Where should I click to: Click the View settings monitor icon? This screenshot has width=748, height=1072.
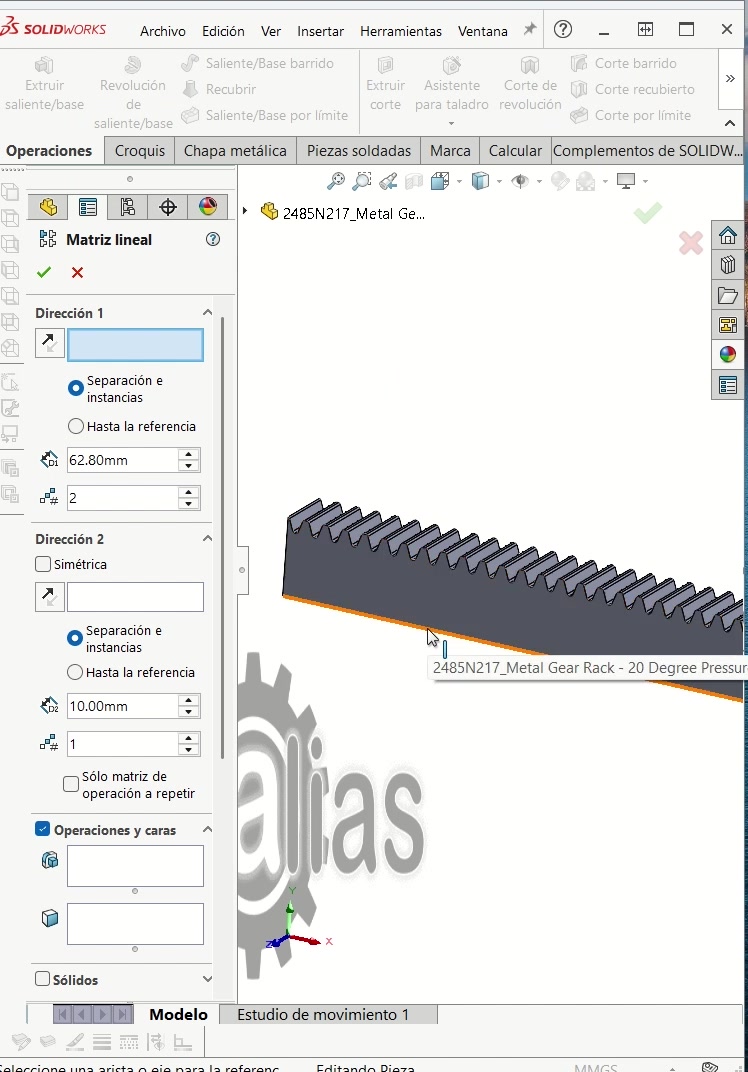click(626, 180)
